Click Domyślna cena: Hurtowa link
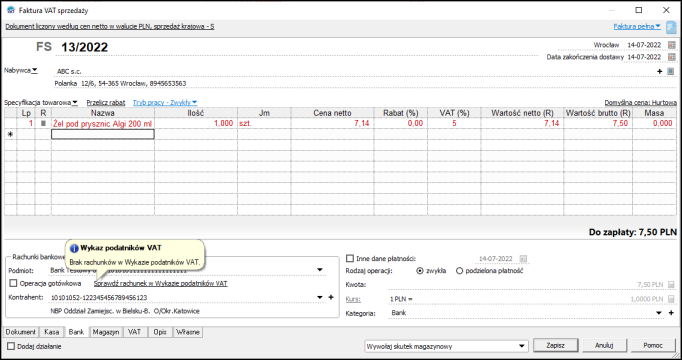682x360 pixels. click(x=640, y=103)
